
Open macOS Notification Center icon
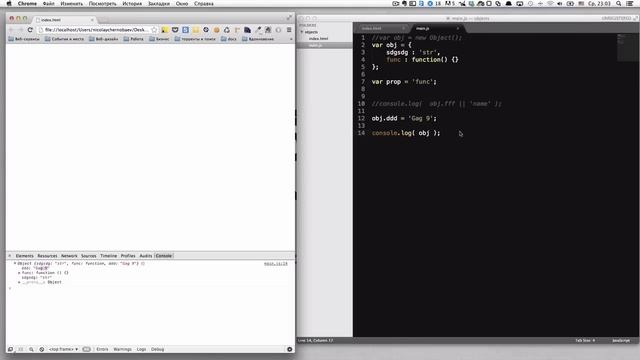click(x=630, y=3)
